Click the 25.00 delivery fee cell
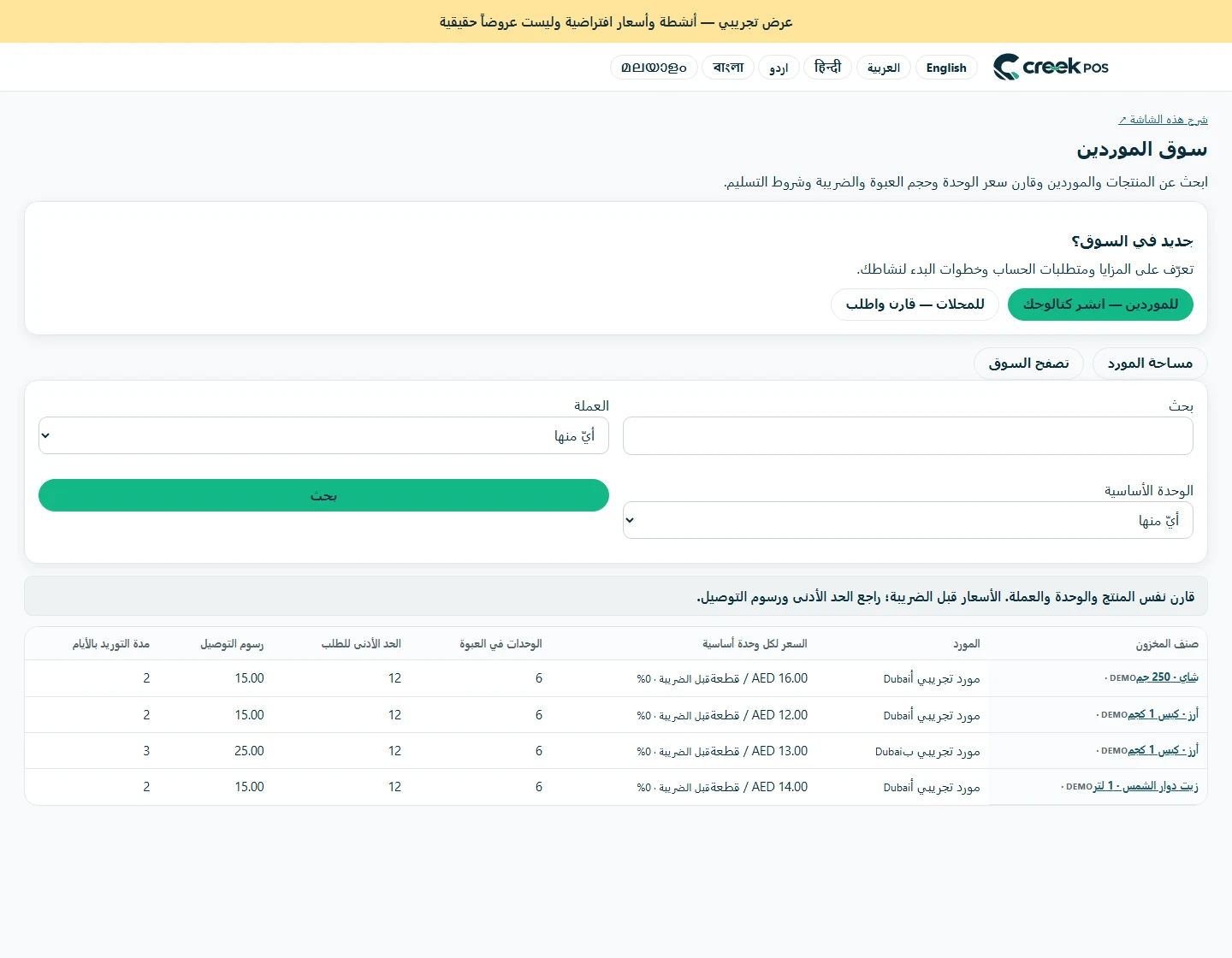Viewport: 1232px width, 958px height. tap(249, 751)
